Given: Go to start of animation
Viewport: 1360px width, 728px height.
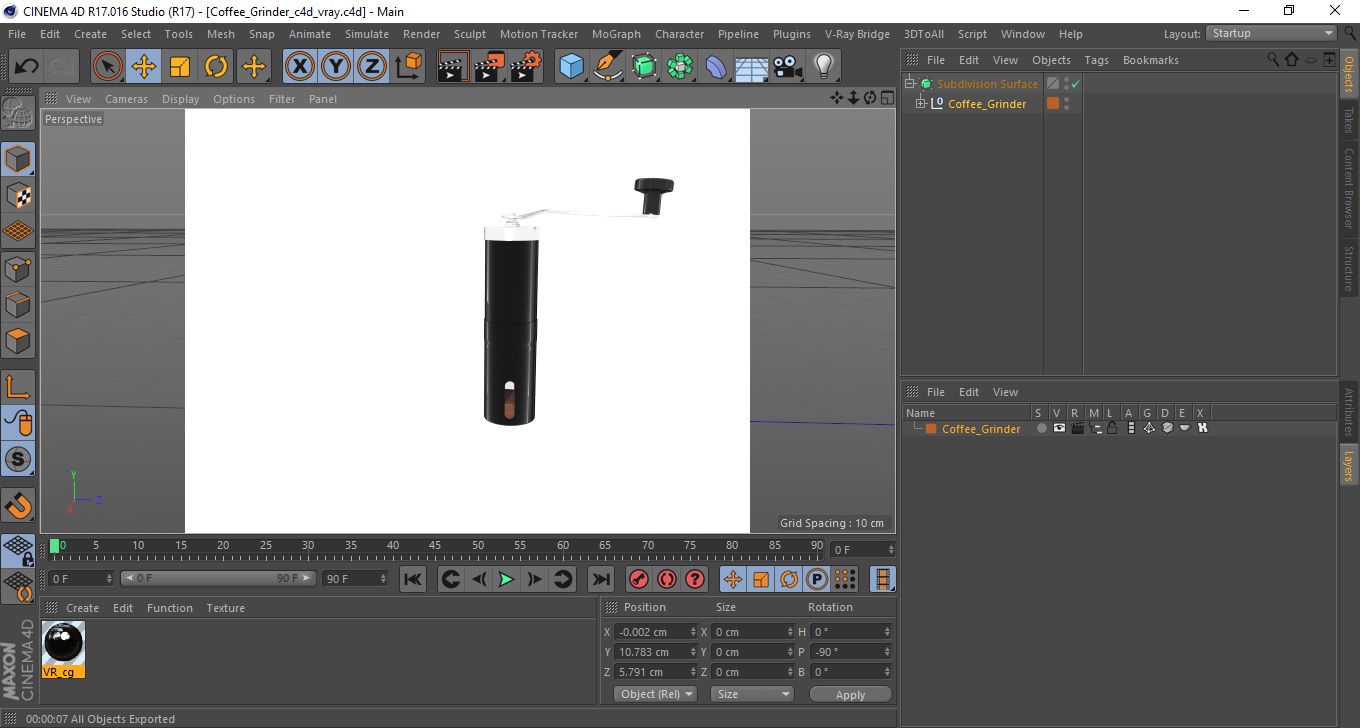Looking at the screenshot, I should coord(413,579).
